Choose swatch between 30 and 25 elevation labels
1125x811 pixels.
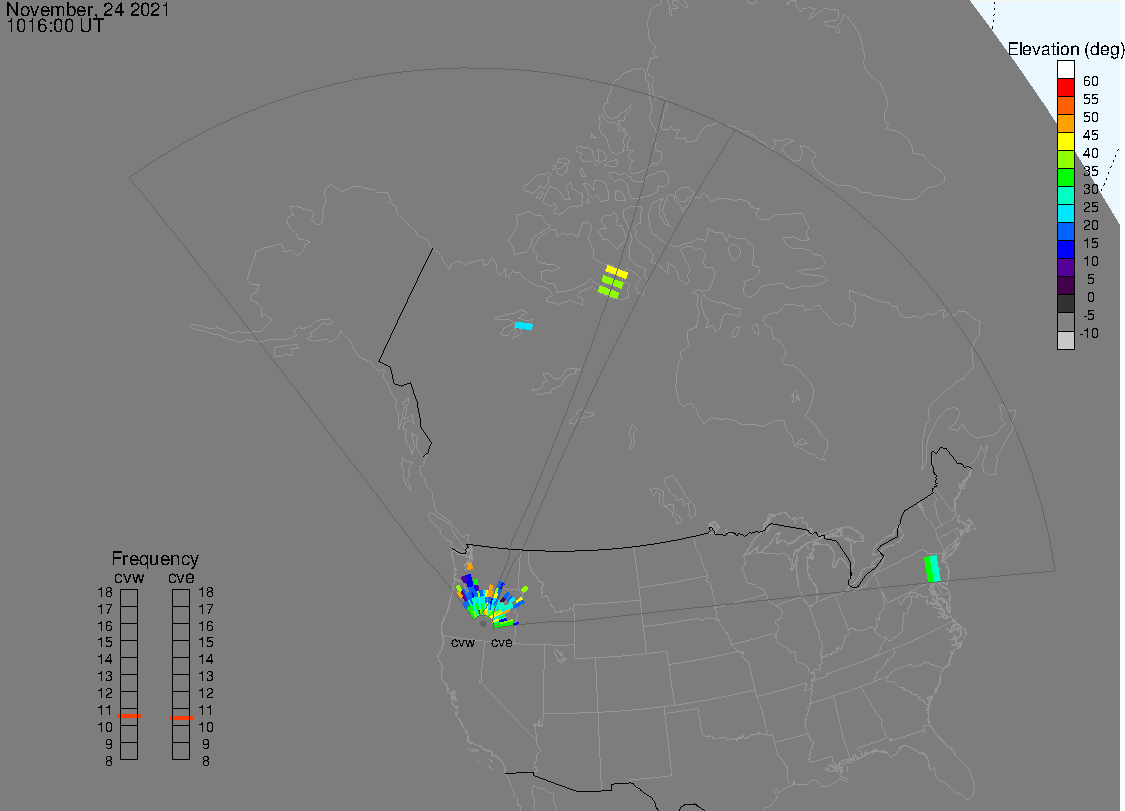(x=1065, y=195)
